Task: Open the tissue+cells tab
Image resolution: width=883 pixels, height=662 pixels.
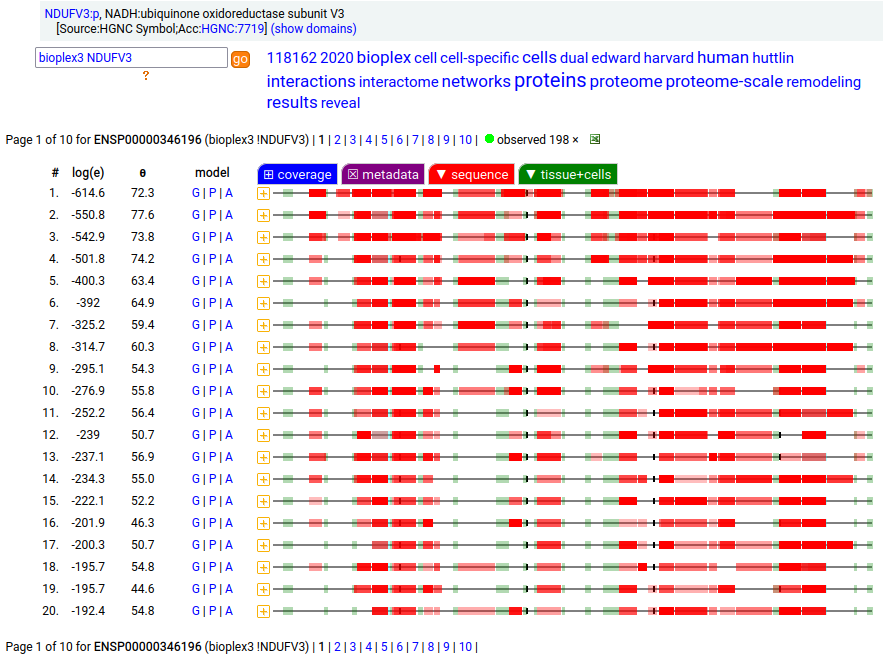Action: point(568,175)
